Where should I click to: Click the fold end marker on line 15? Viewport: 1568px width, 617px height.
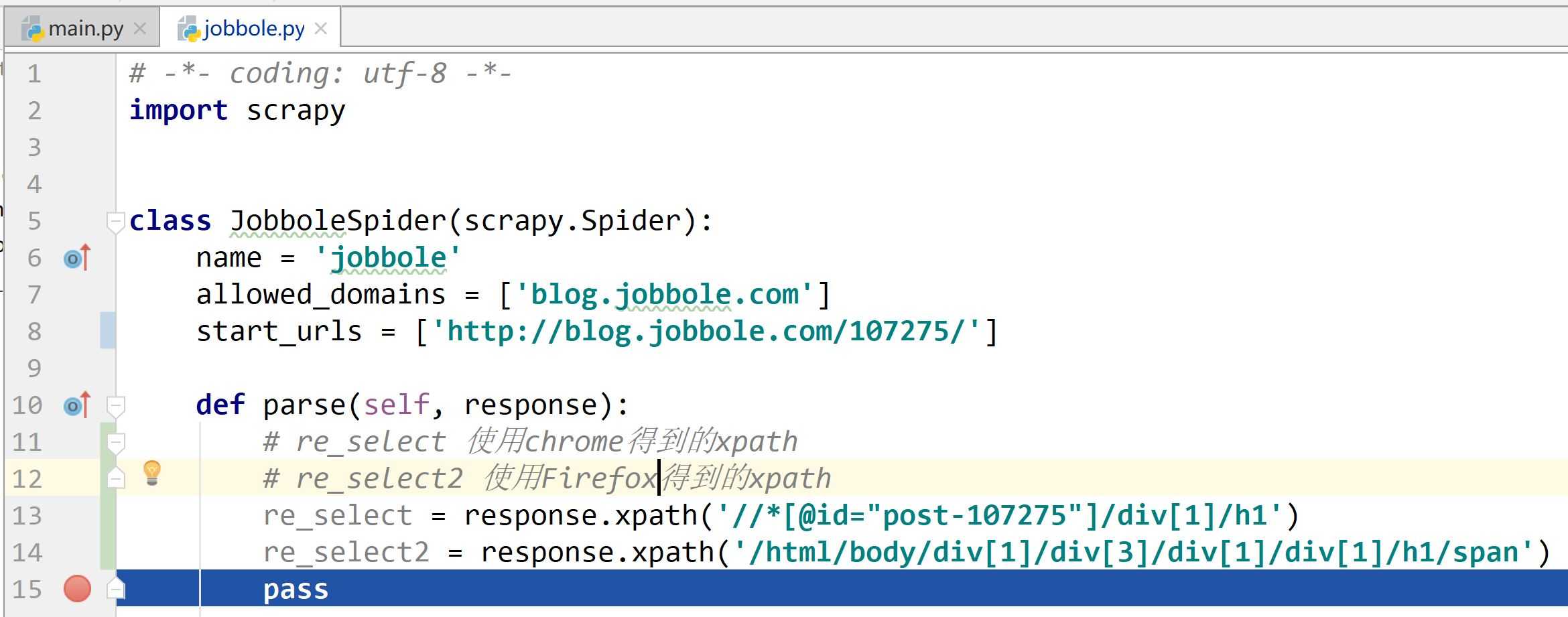[115, 588]
